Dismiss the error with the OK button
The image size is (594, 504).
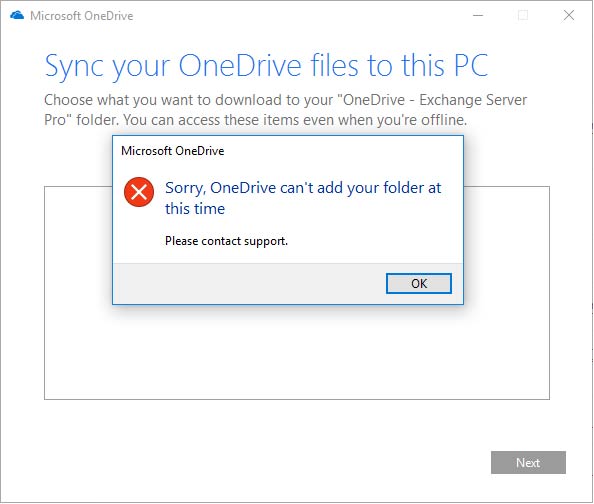click(x=419, y=283)
